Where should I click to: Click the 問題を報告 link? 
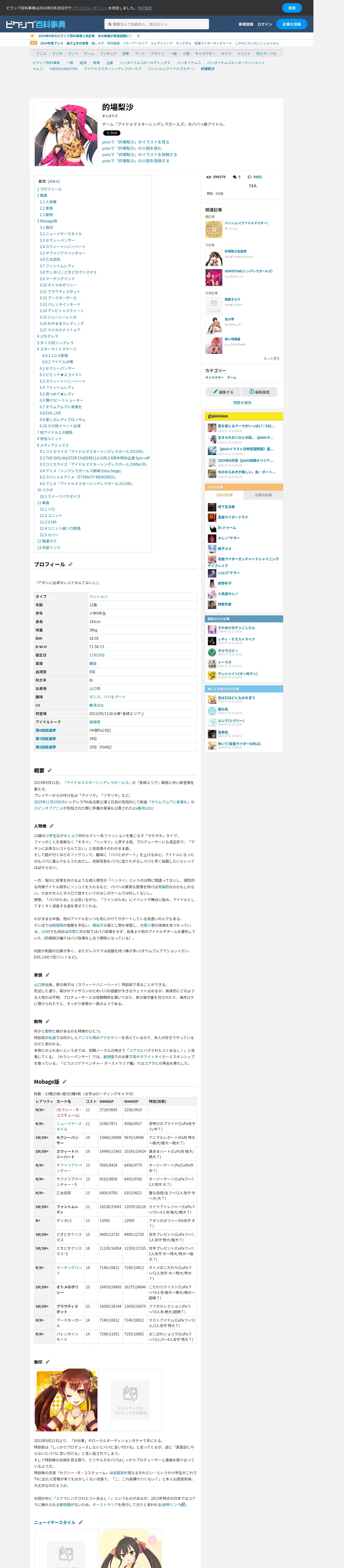pos(242,403)
